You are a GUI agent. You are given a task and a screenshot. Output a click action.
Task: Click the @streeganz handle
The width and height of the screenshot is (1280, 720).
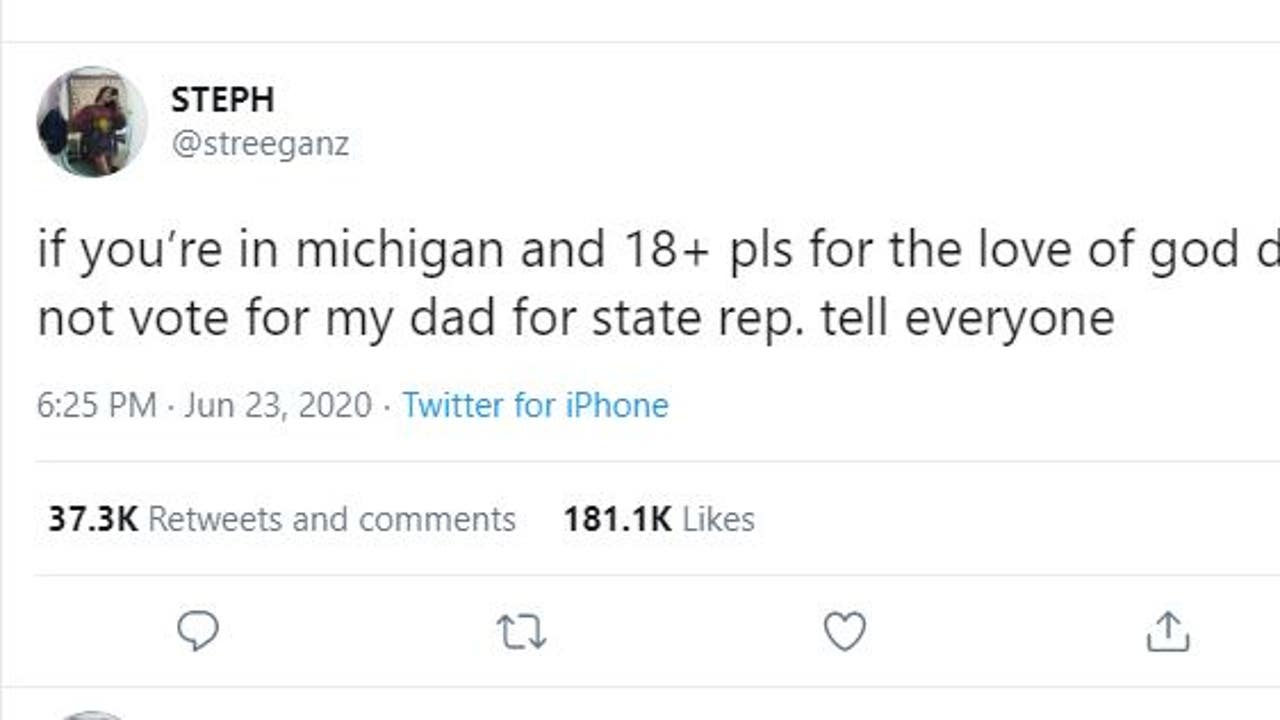coord(261,144)
